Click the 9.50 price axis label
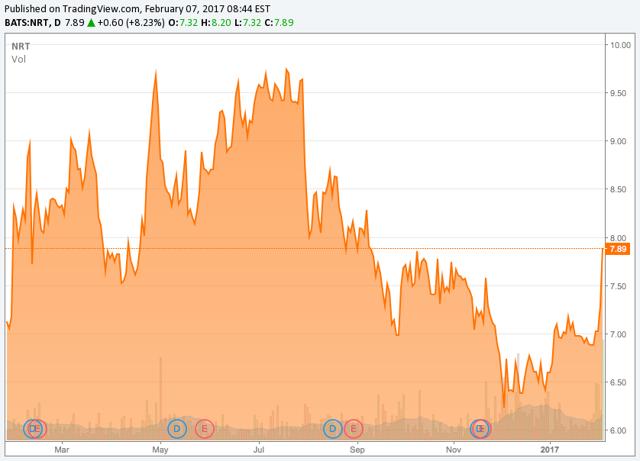This screenshot has width=640, height=461. pyautogui.click(x=618, y=93)
